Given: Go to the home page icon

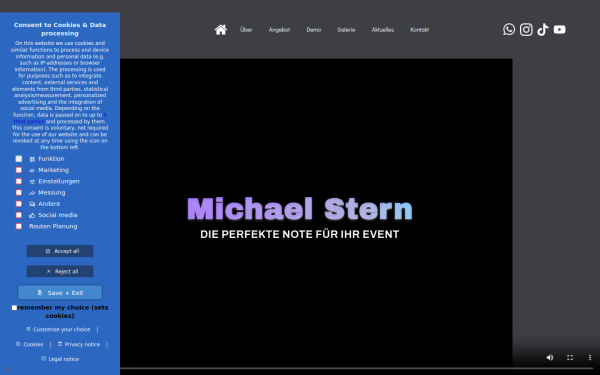Looking at the screenshot, I should (221, 29).
